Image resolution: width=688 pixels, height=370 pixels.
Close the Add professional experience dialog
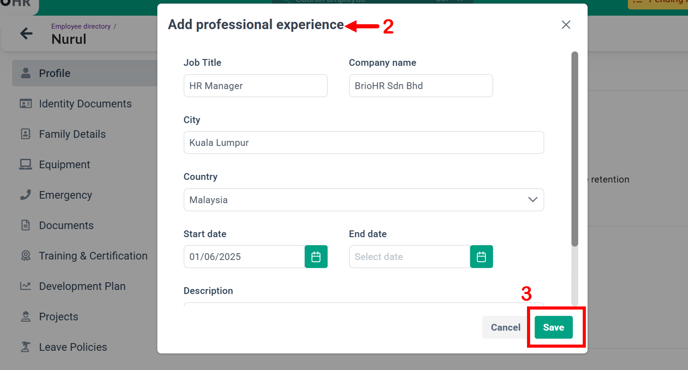(566, 25)
